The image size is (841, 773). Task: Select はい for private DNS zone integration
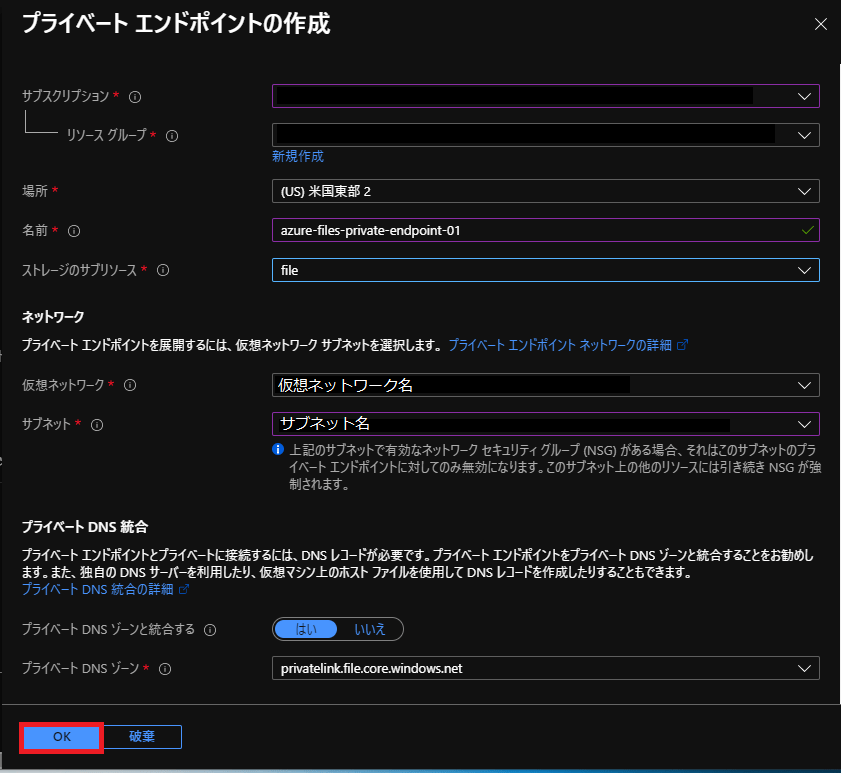point(307,629)
